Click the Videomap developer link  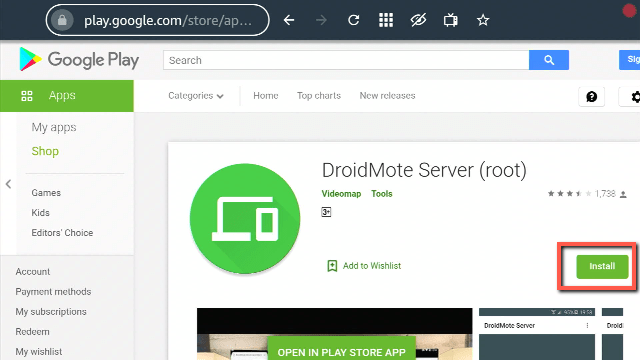[x=341, y=194]
